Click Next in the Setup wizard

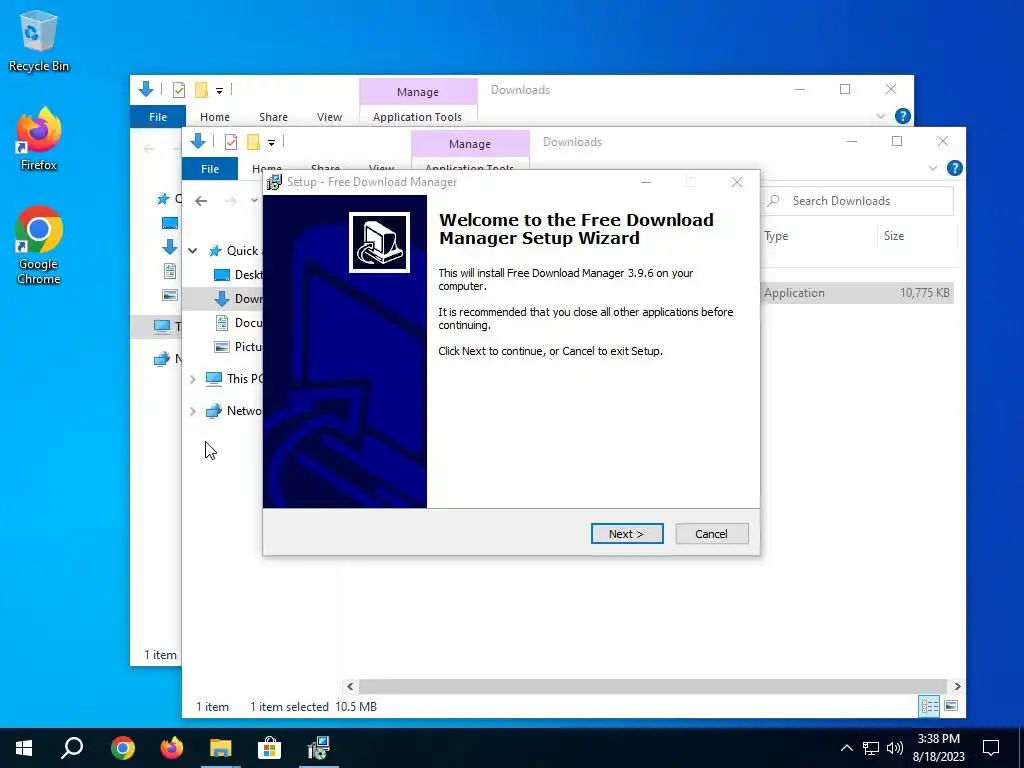627,534
